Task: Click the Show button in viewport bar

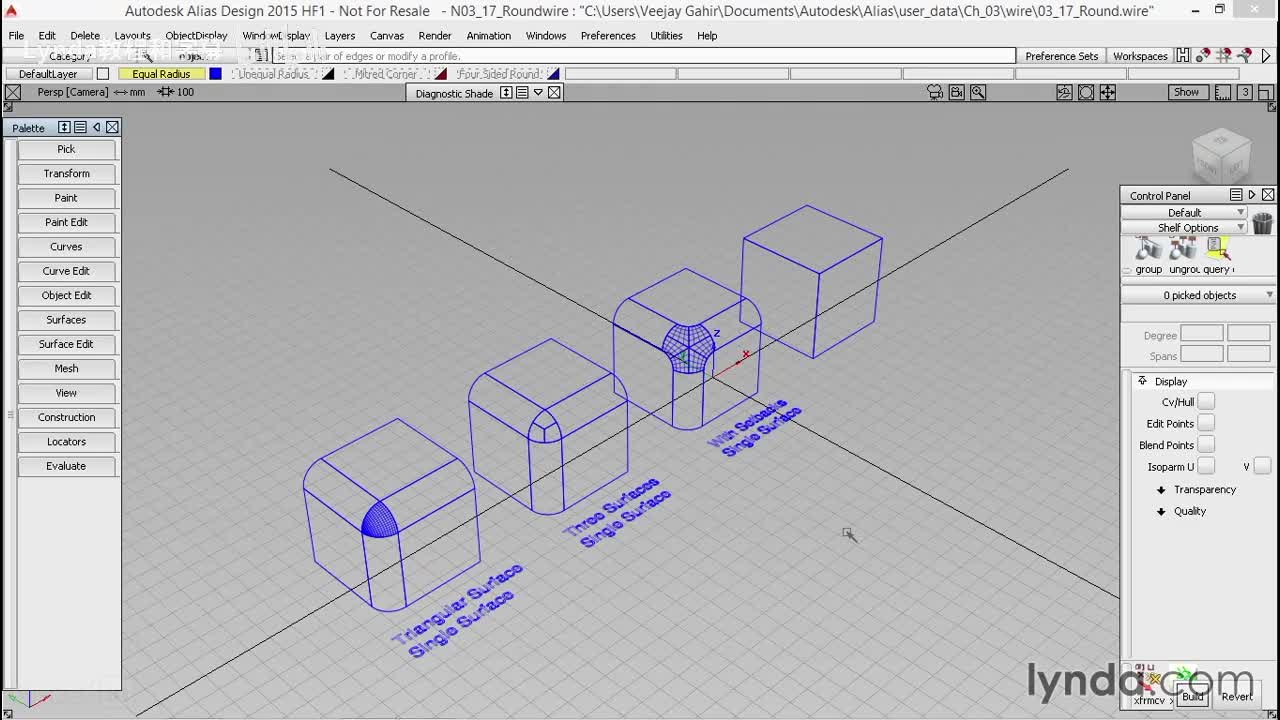Action: tap(1186, 92)
